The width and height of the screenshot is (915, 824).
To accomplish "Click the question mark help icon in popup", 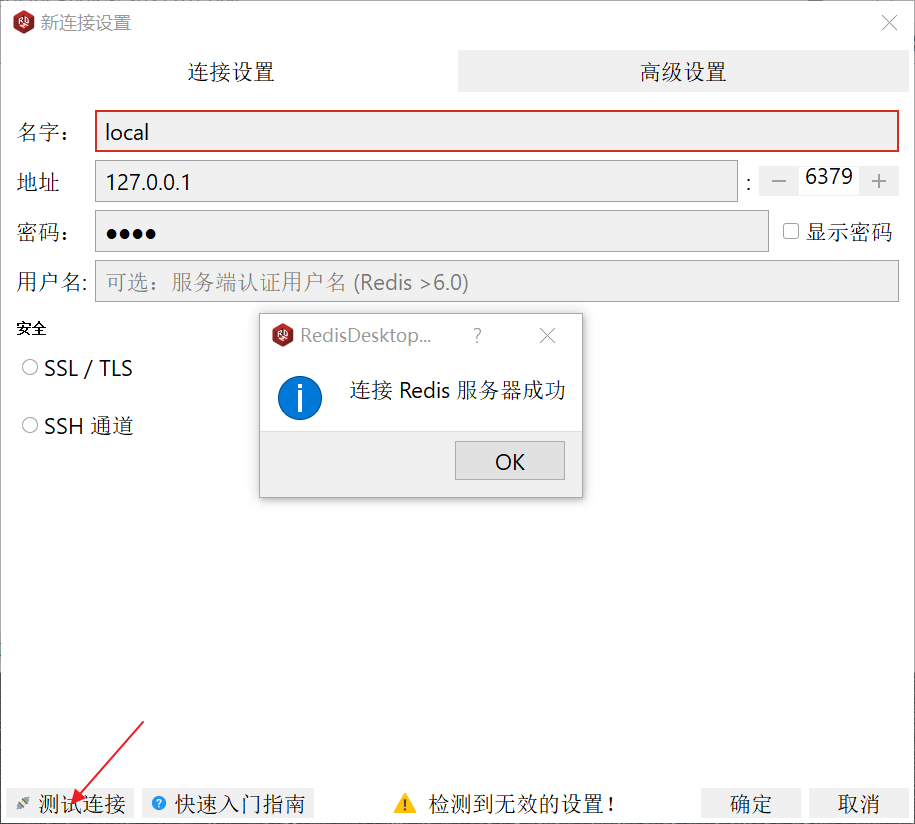I will pos(477,336).
